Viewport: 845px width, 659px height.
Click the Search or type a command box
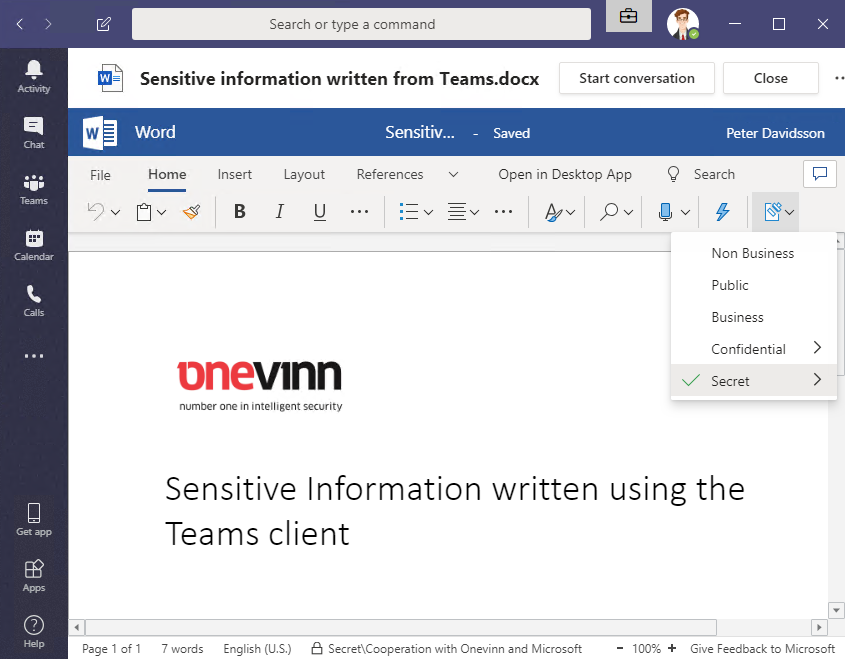(361, 24)
